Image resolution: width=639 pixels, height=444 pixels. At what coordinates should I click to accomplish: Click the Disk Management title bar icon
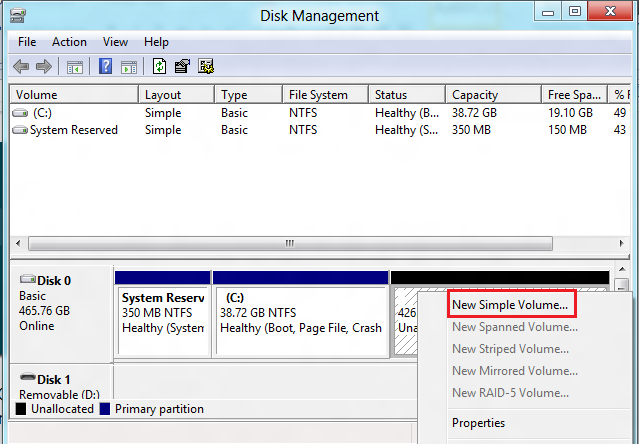point(18,16)
